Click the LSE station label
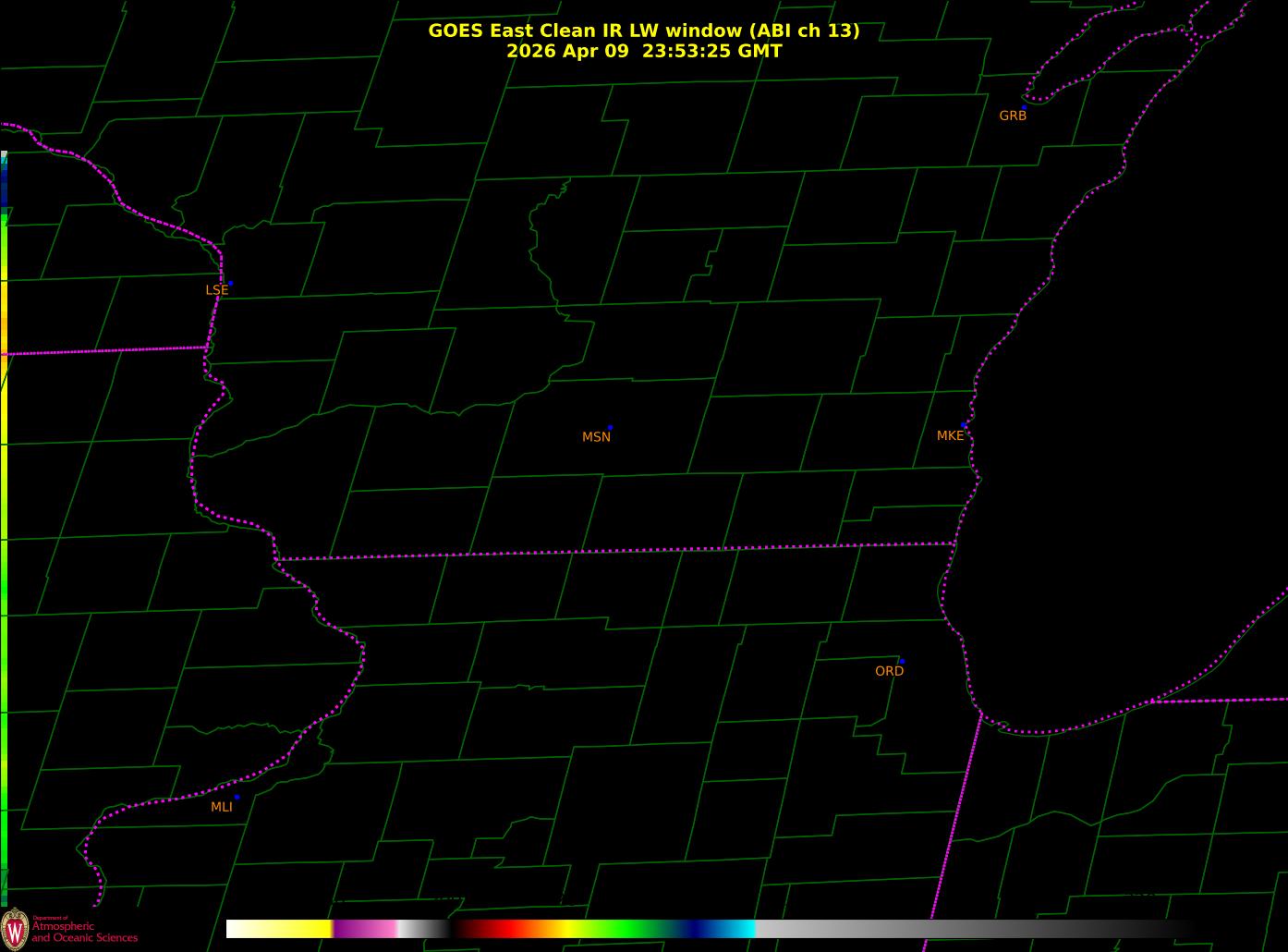The image size is (1288, 952). click(216, 290)
